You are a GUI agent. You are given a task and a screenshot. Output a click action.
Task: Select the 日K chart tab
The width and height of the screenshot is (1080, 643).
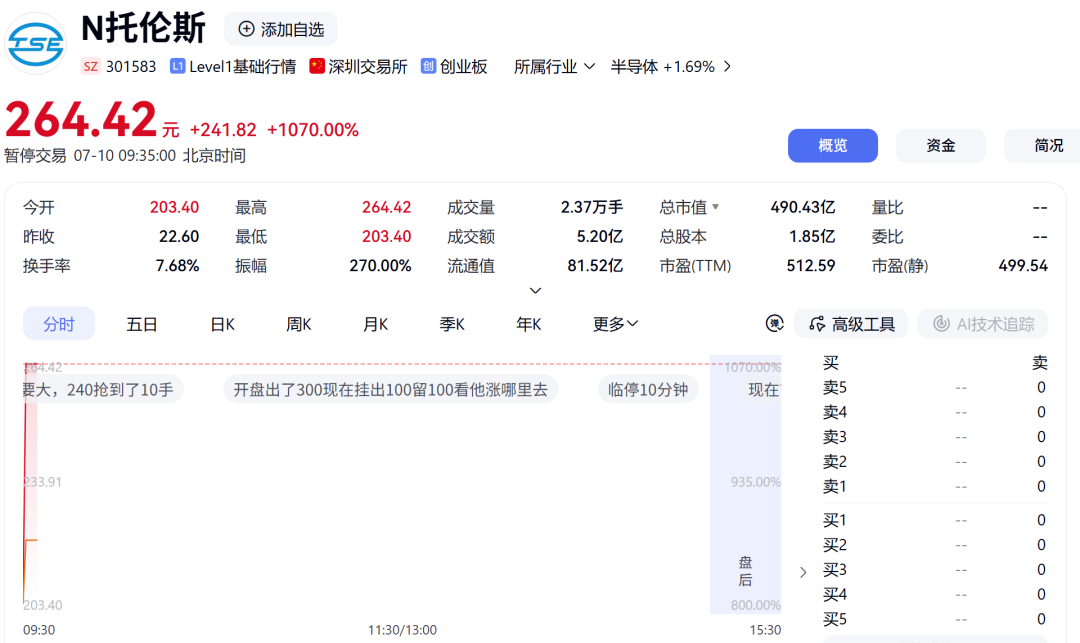(x=222, y=324)
